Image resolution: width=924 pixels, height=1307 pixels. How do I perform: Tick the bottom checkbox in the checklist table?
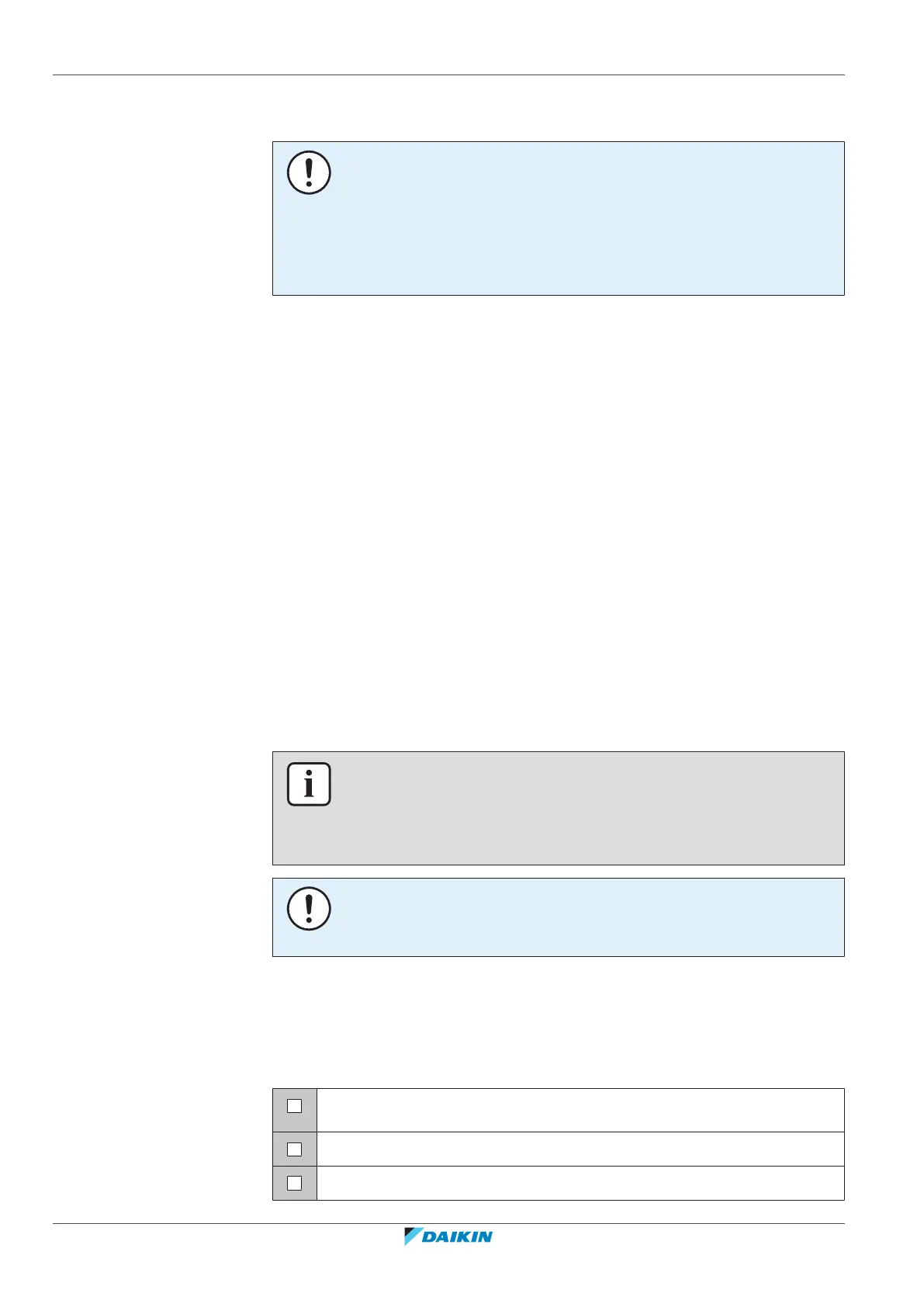(x=294, y=1183)
